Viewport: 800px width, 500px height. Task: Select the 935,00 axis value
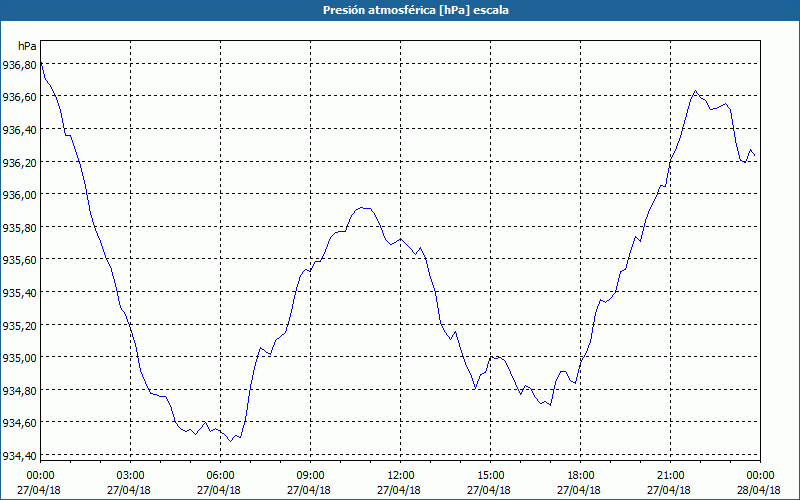[19, 358]
